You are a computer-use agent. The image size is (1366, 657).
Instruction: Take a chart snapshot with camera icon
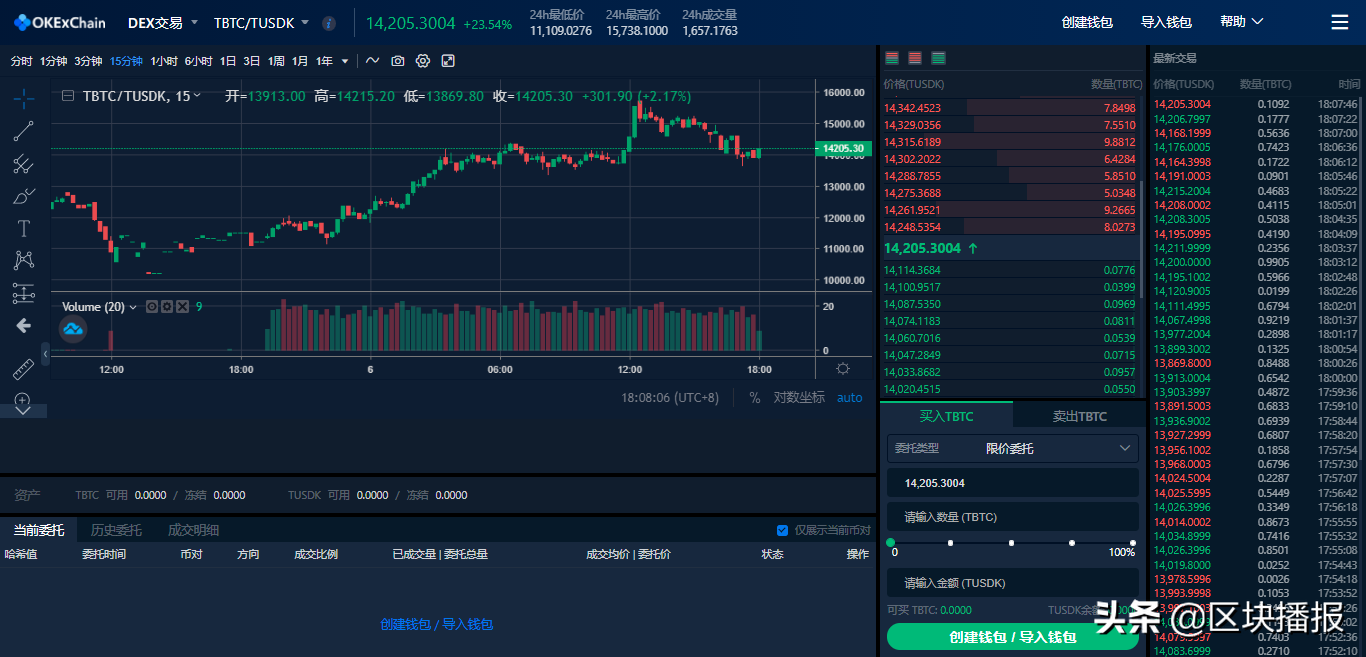(398, 61)
